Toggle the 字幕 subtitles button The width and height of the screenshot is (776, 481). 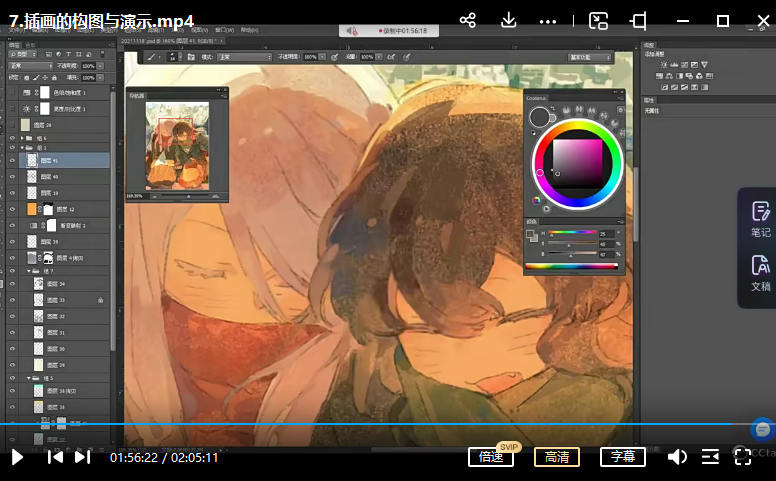(x=622, y=457)
